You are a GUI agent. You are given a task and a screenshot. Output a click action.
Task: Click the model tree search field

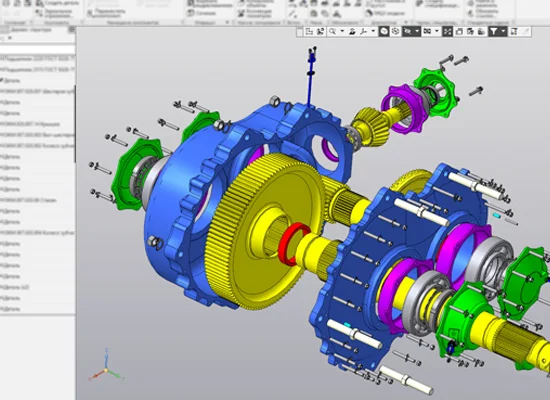(x=38, y=49)
